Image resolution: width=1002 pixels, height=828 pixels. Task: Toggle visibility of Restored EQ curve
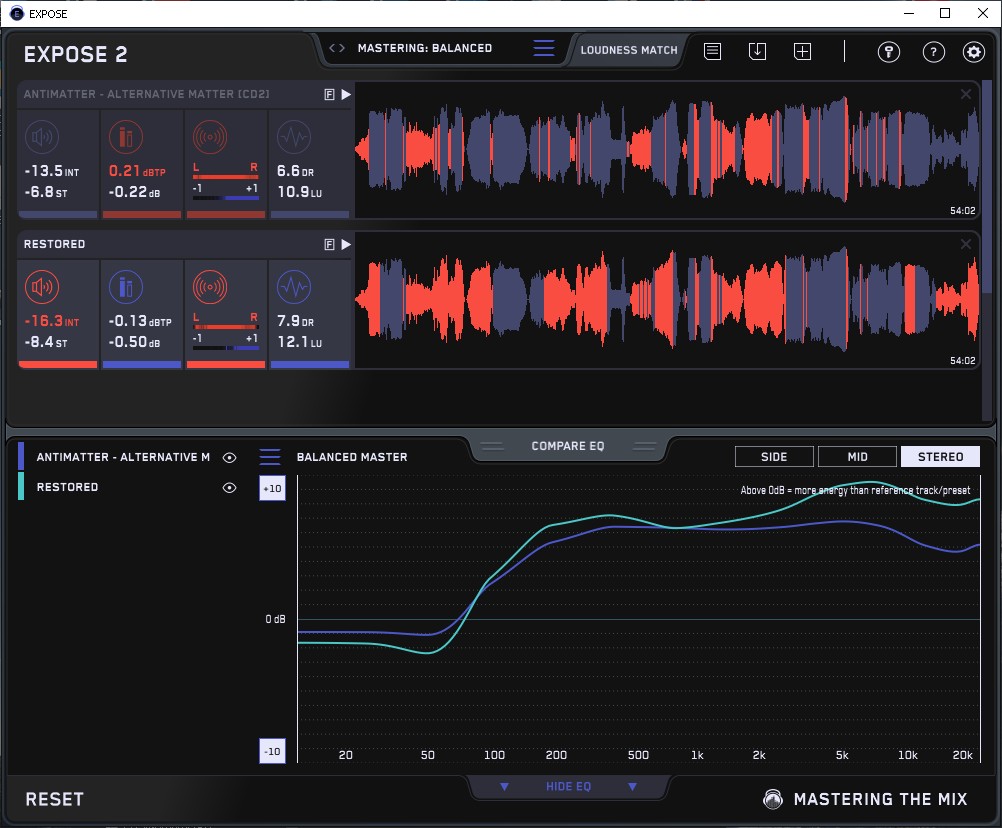(229, 487)
